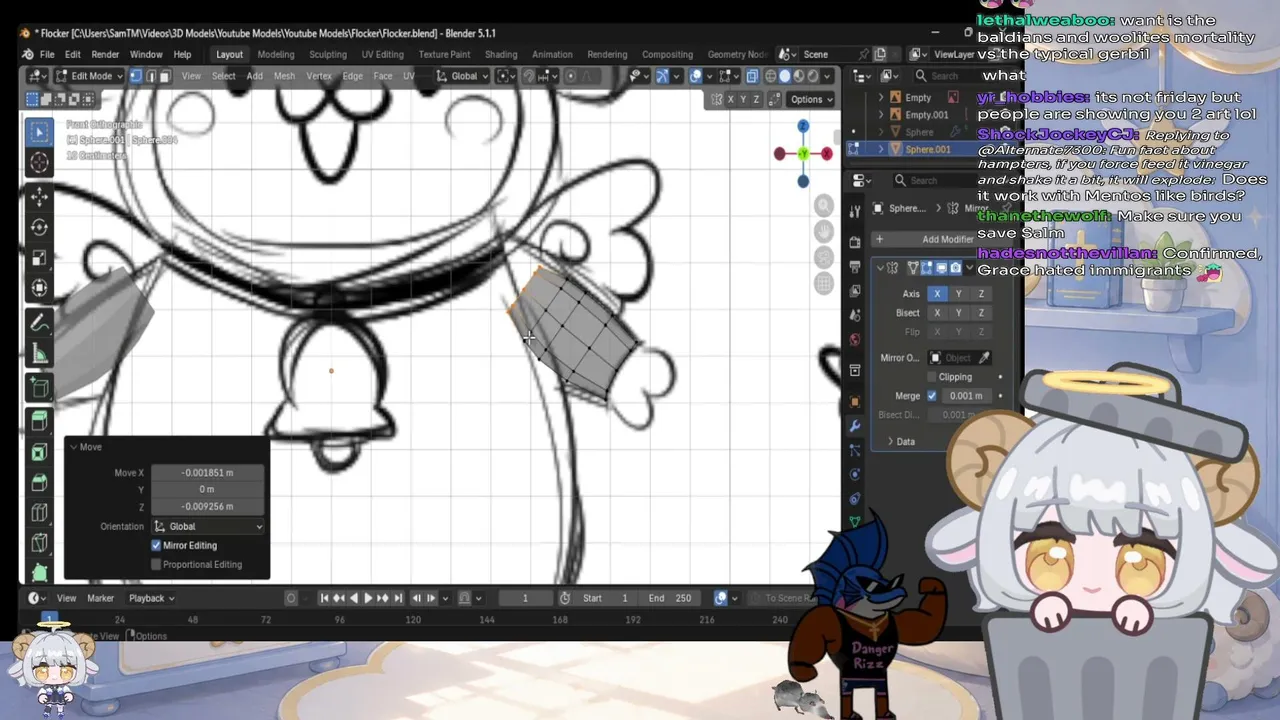Viewport: 1280px width, 720px height.
Task: Expand the Empty outliner item
Action: point(881,98)
